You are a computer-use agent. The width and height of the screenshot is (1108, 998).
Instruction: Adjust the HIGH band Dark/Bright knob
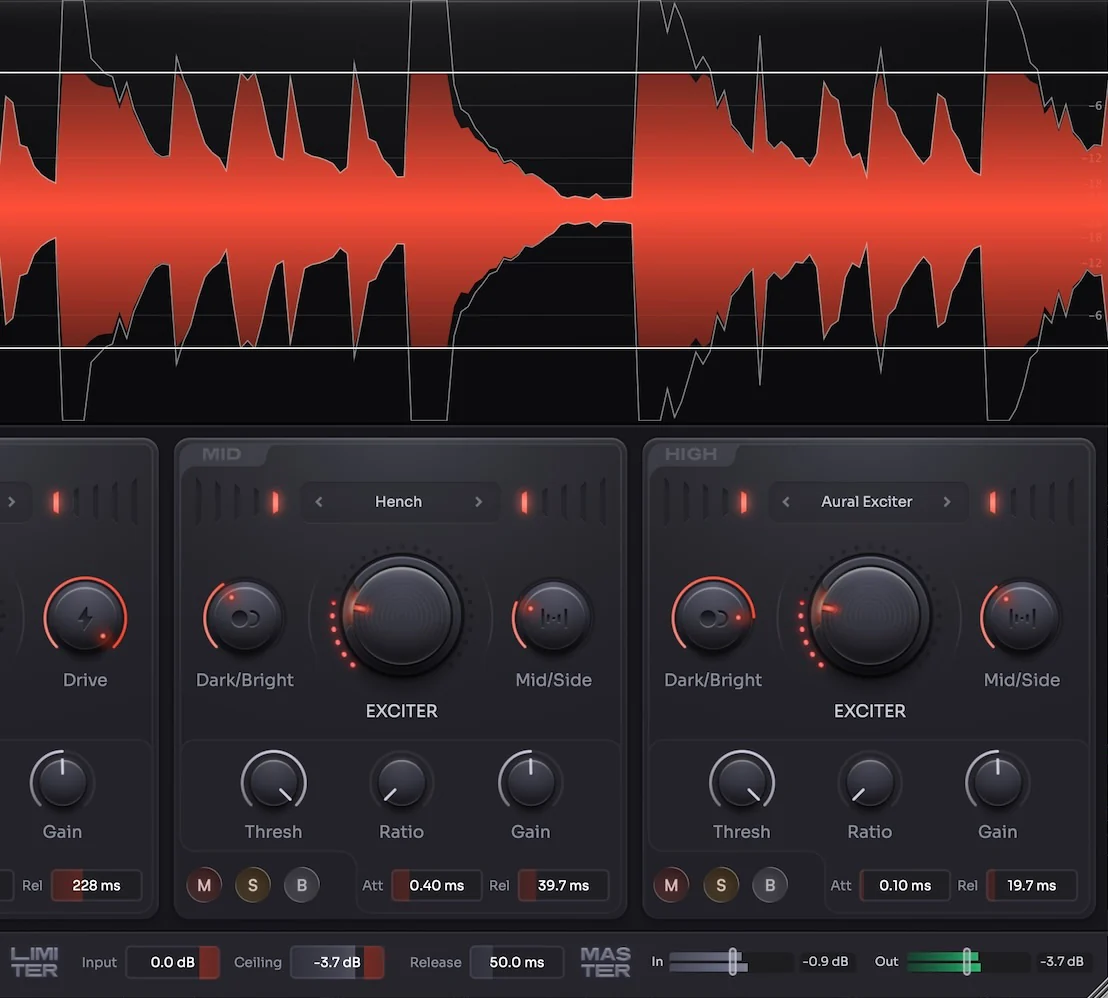[713, 616]
